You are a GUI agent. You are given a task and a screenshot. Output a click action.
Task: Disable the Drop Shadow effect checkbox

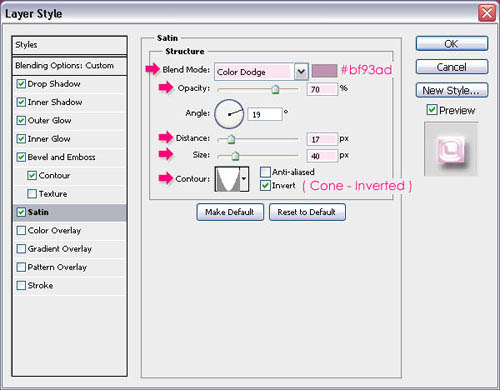21,84
